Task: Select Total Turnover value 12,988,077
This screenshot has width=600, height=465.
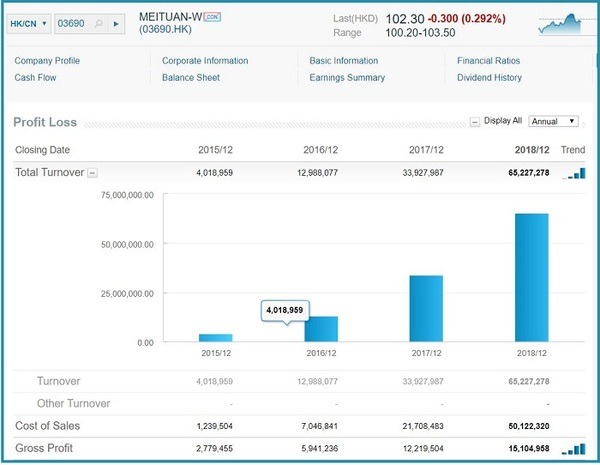Action: [x=318, y=173]
